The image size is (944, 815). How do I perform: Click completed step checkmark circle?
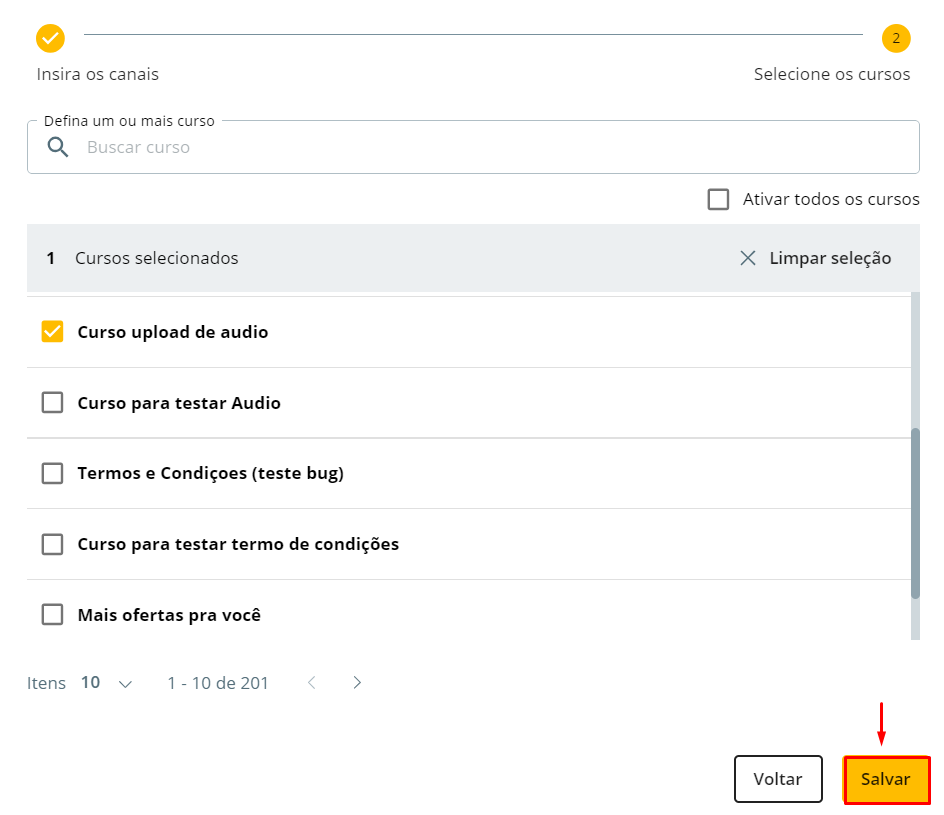(x=50, y=39)
